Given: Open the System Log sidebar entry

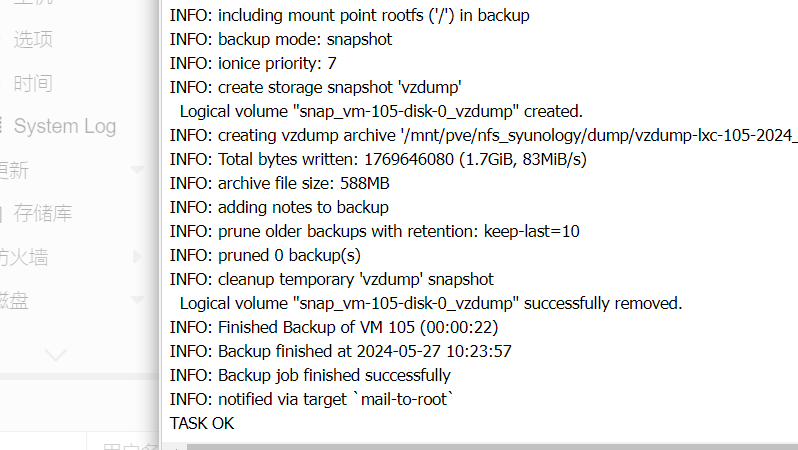Looking at the screenshot, I should 65,126.
